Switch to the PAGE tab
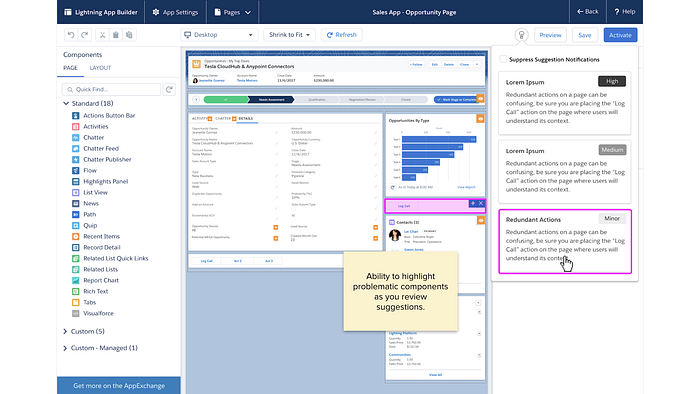Viewport: 700px width, 394px height. pyautogui.click(x=70, y=68)
